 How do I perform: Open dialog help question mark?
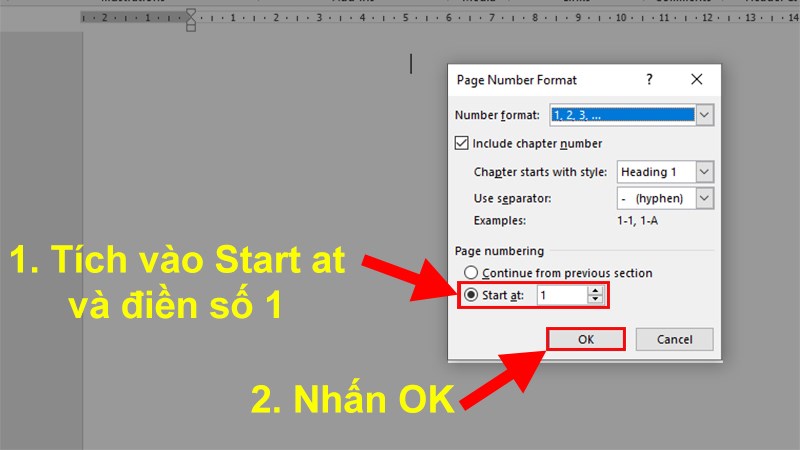[649, 80]
